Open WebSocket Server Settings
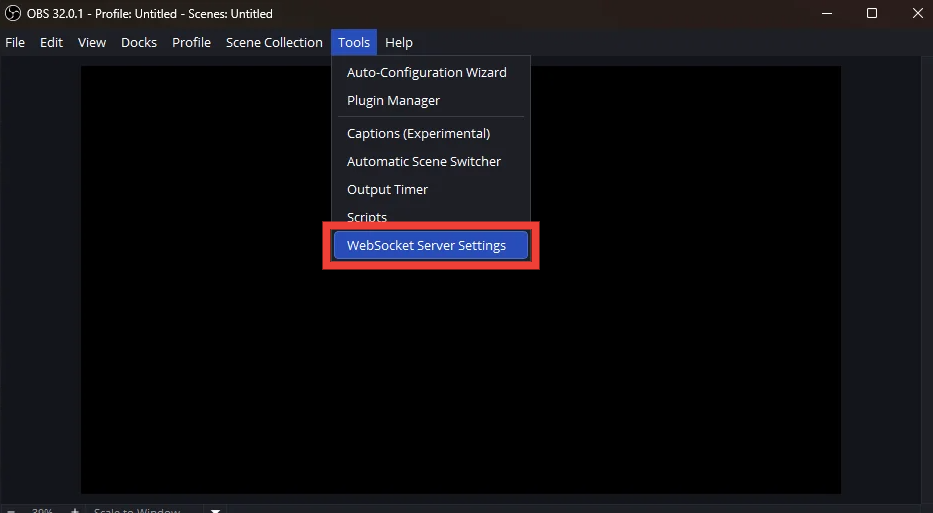The width and height of the screenshot is (933, 513). click(x=431, y=245)
